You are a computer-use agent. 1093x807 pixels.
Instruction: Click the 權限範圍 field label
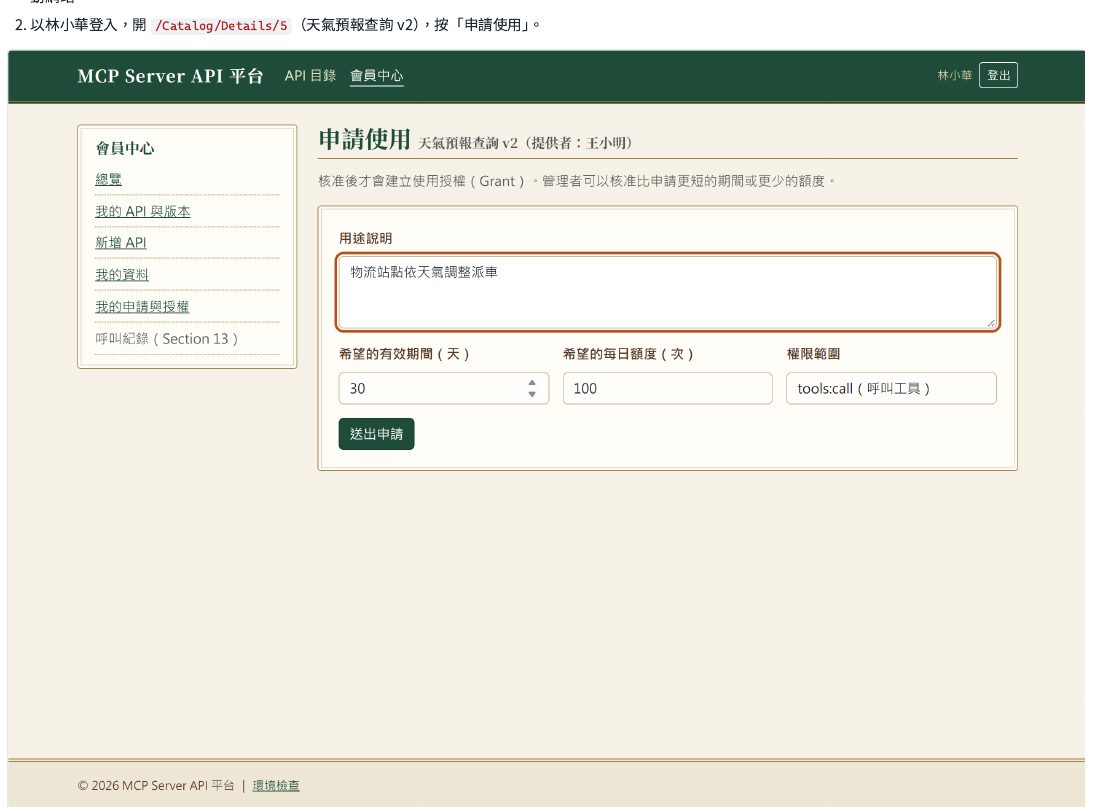pyautogui.click(x=813, y=354)
